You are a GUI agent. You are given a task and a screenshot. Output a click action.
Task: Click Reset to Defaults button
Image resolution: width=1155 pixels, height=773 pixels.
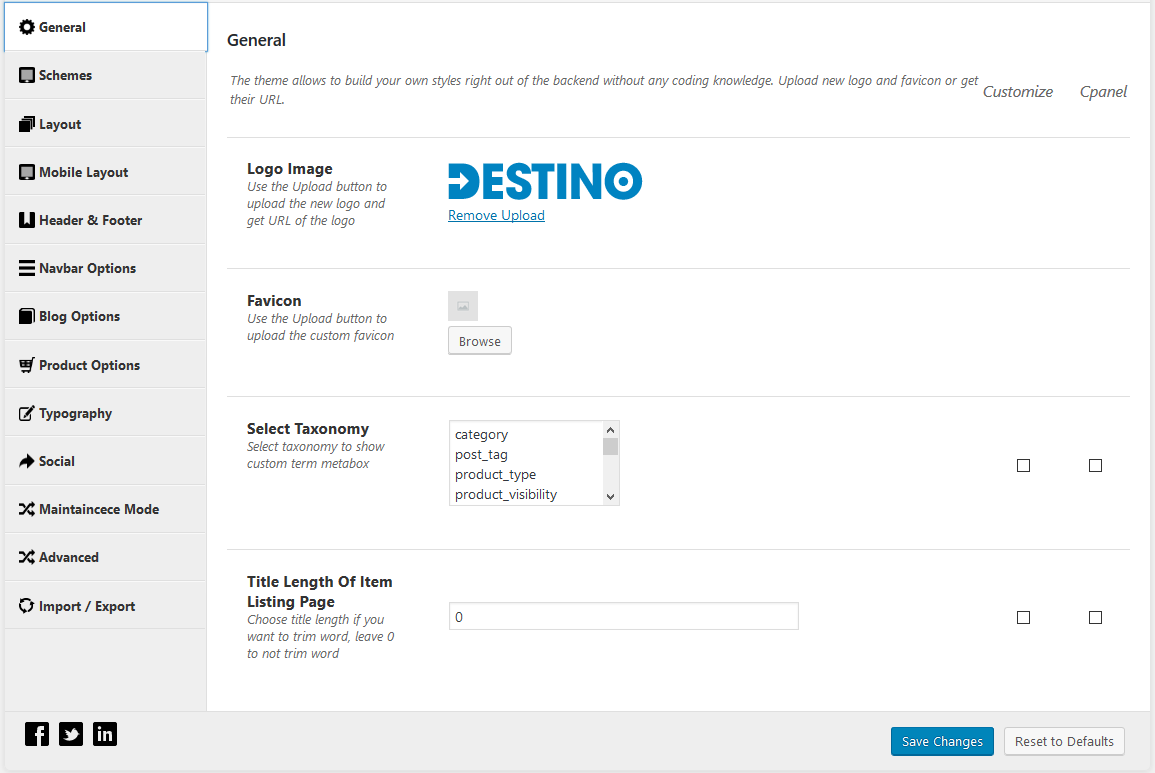click(1064, 741)
